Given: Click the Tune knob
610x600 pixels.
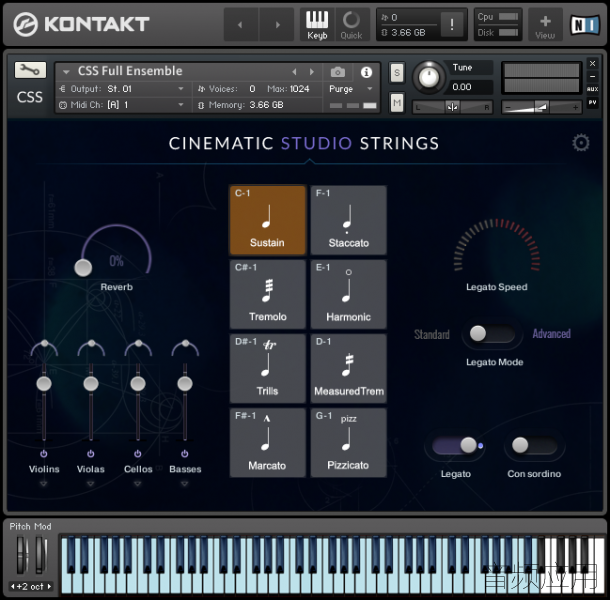Looking at the screenshot, I should pyautogui.click(x=429, y=78).
